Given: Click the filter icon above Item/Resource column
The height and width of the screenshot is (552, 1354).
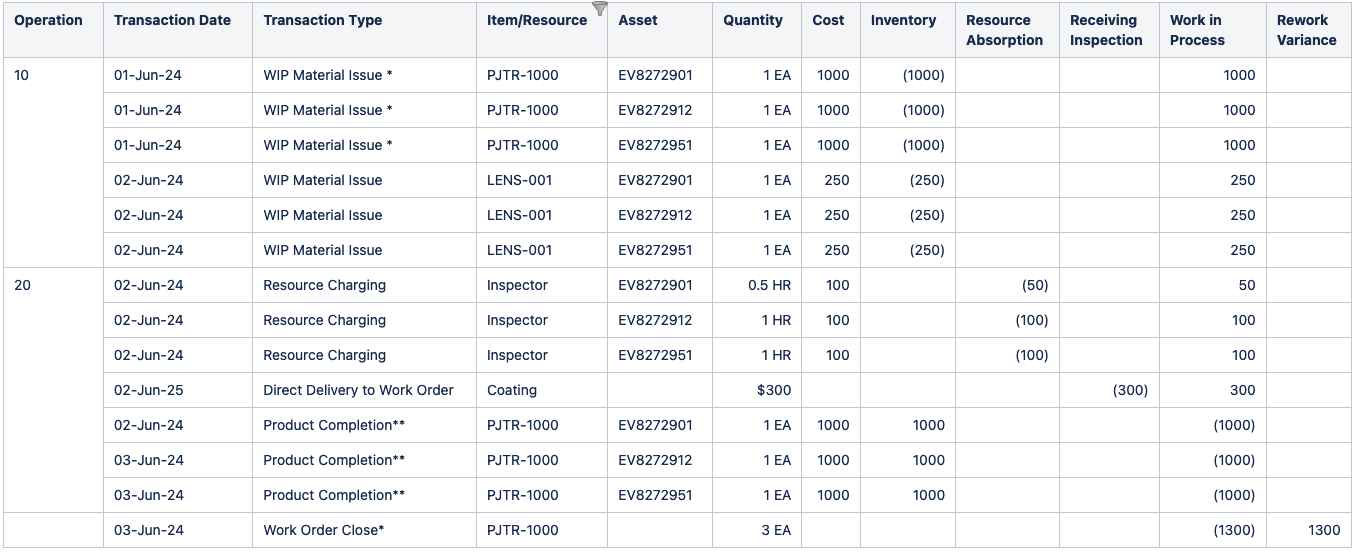Looking at the screenshot, I should 600,9.
